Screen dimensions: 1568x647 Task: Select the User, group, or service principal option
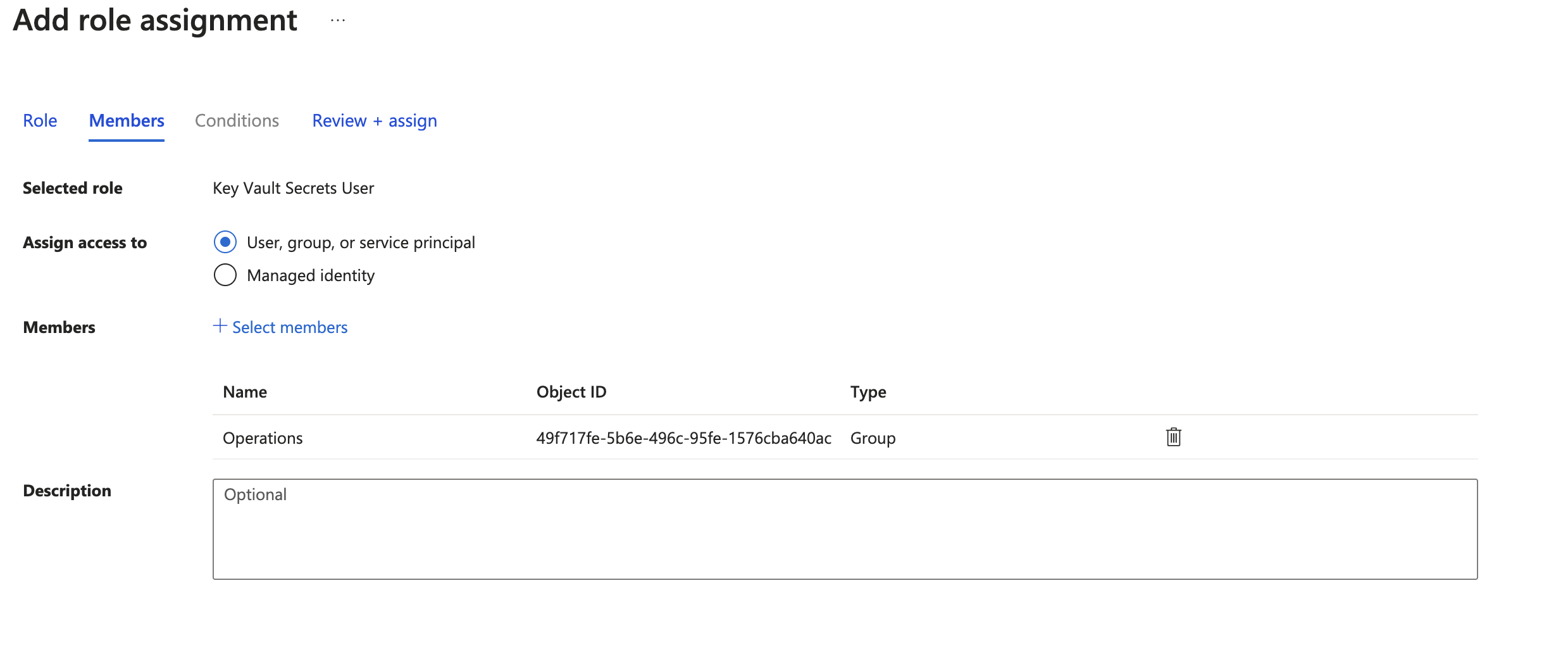click(225, 242)
